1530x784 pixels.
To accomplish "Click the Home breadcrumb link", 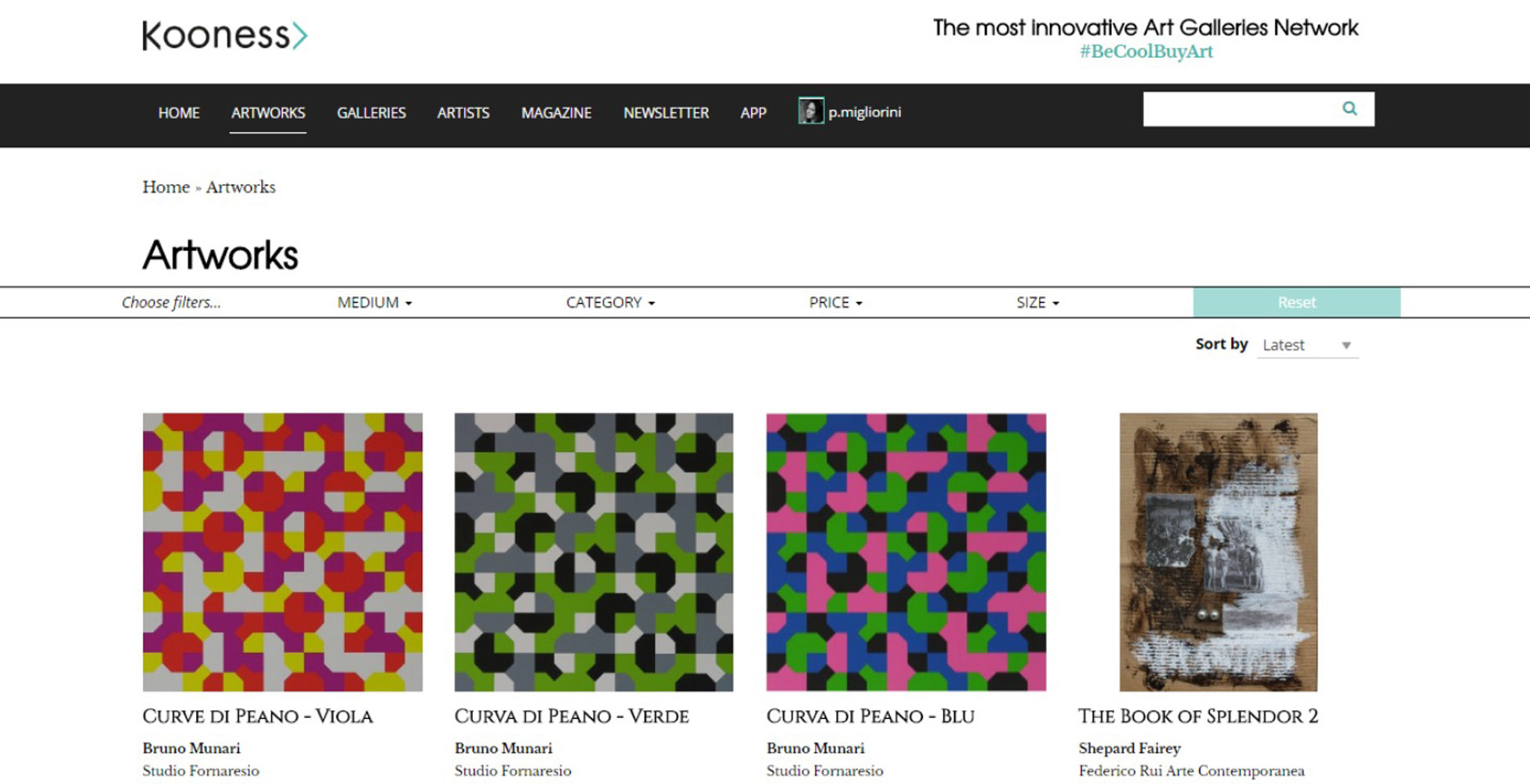I will (x=165, y=187).
